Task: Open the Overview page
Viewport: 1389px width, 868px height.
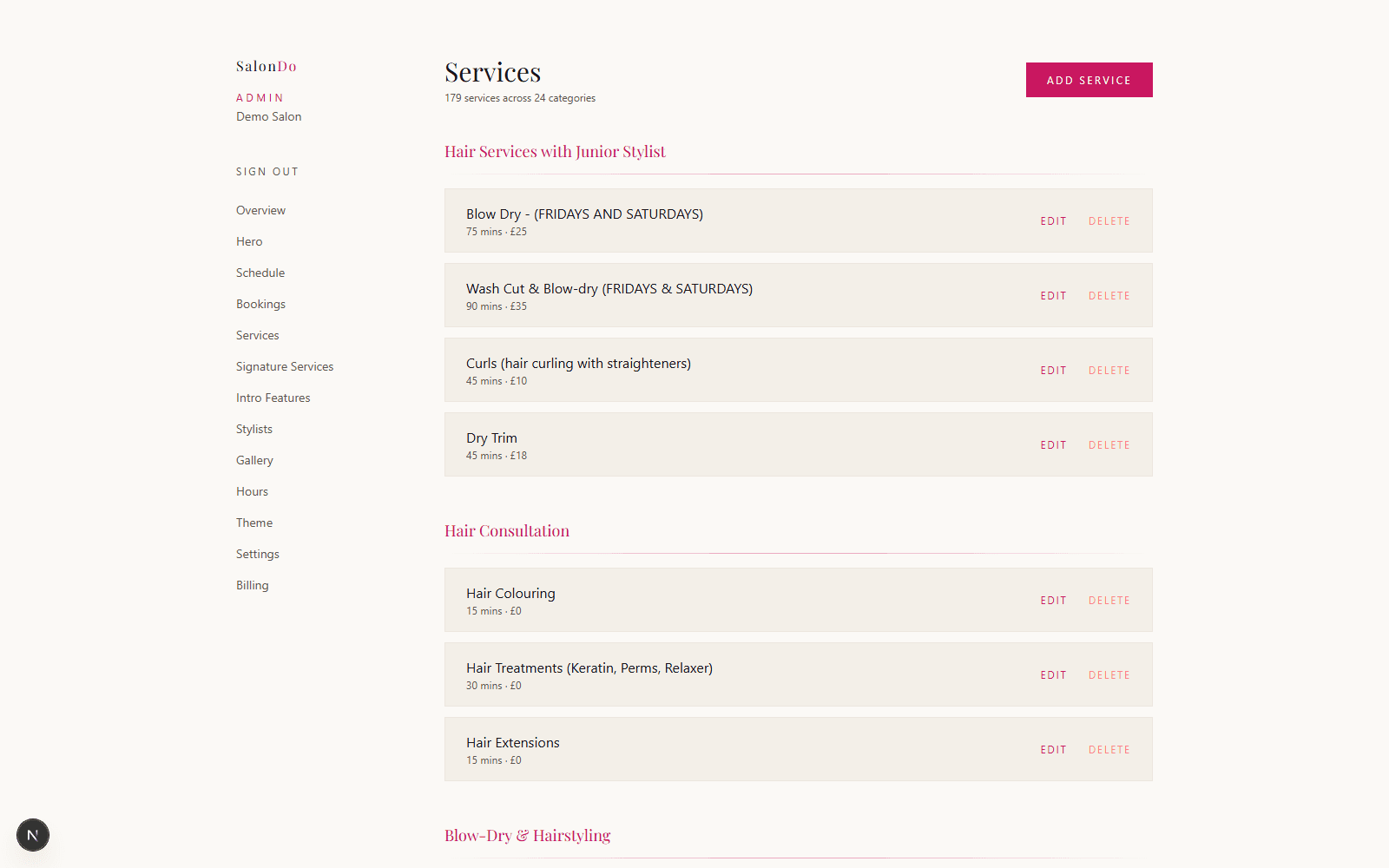Action: pyautogui.click(x=260, y=210)
